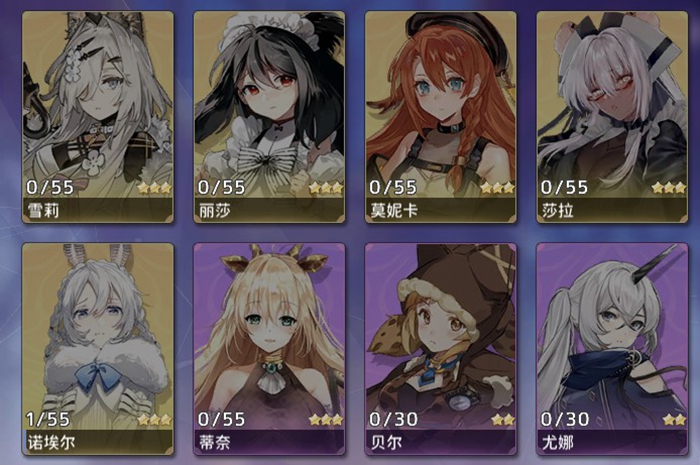The height and width of the screenshot is (465, 700).
Task: Click the two-star rating on 尤娜 card
Action: click(675, 420)
